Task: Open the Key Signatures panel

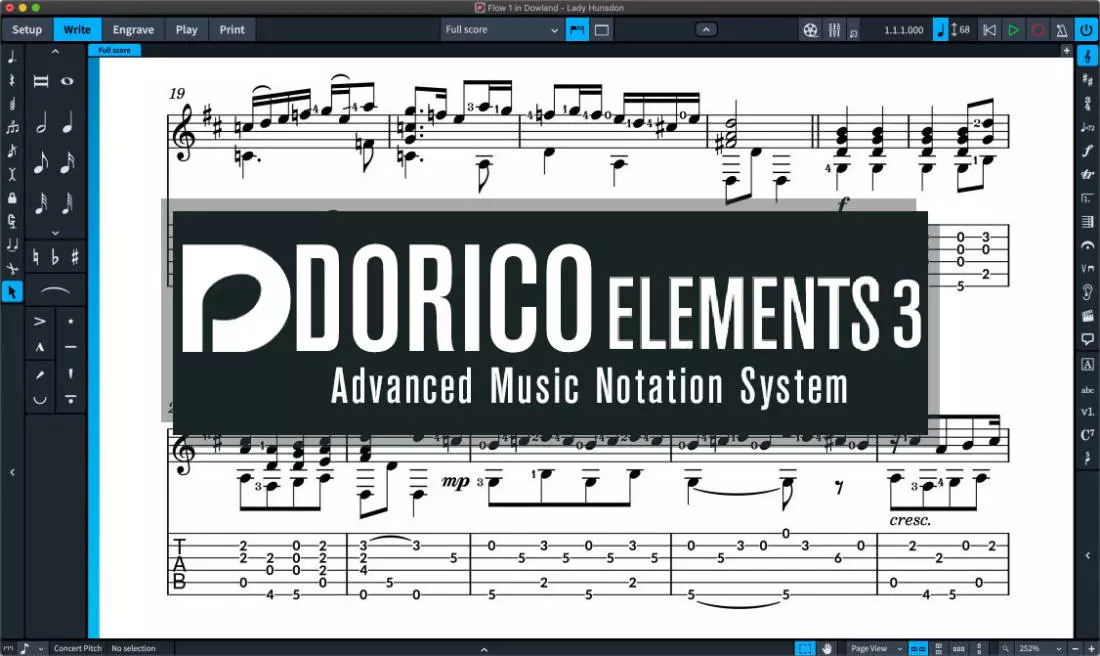Action: [1087, 80]
